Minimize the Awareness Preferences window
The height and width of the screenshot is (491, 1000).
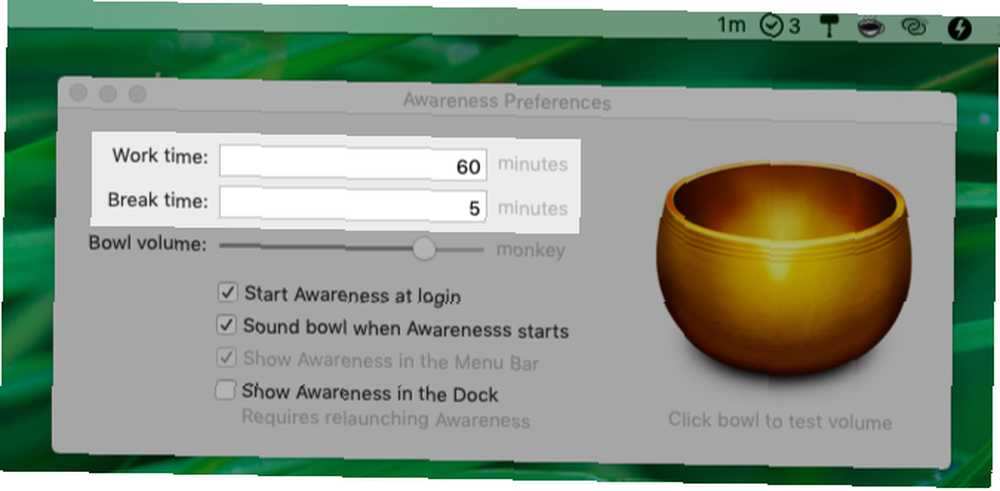[108, 94]
